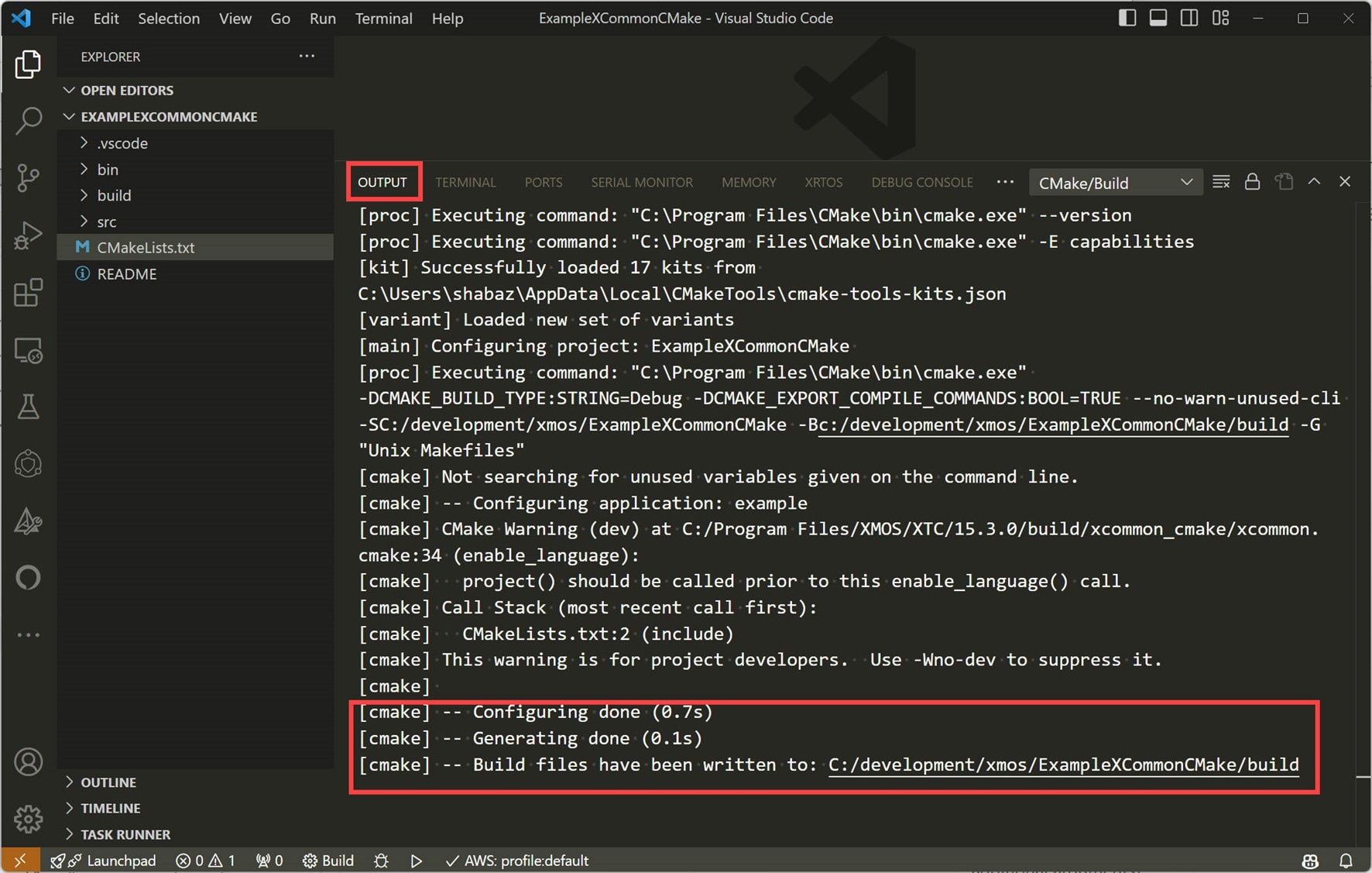Open the Edit menu
This screenshot has width=1372, height=873.
[106, 18]
